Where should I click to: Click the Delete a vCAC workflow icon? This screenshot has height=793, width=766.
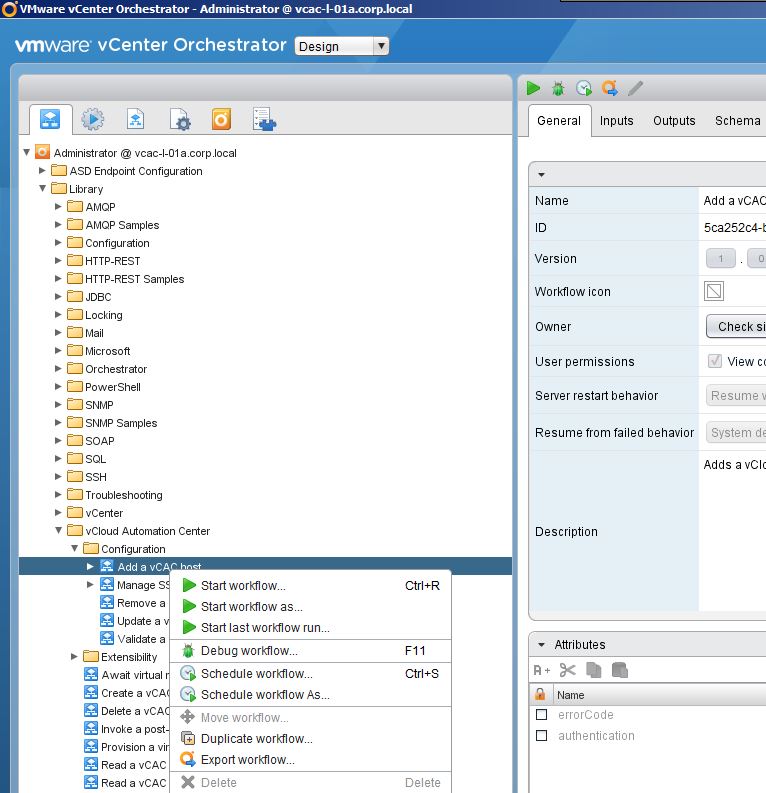coord(91,711)
